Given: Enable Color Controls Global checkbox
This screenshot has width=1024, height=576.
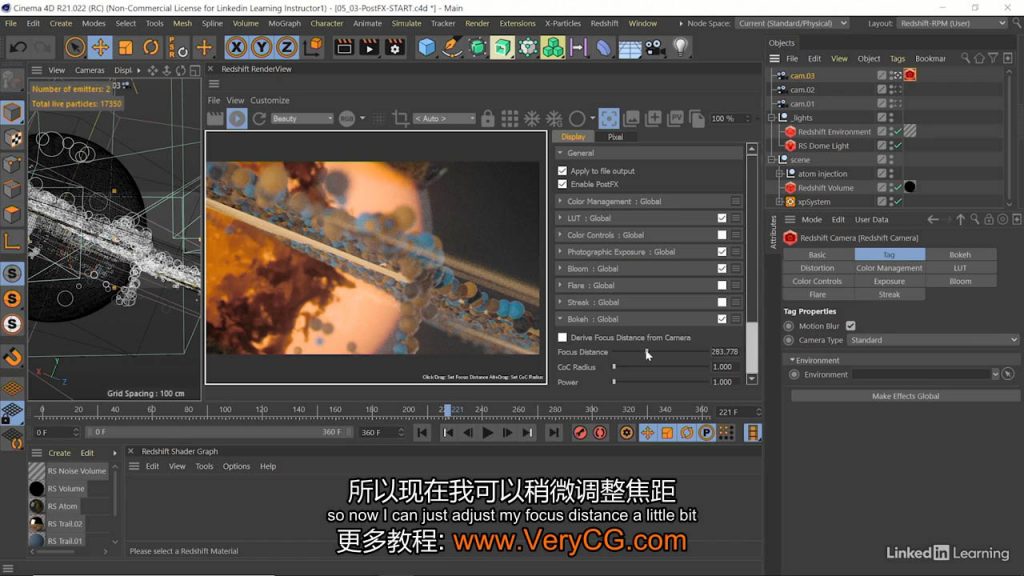Looking at the screenshot, I should (x=722, y=235).
